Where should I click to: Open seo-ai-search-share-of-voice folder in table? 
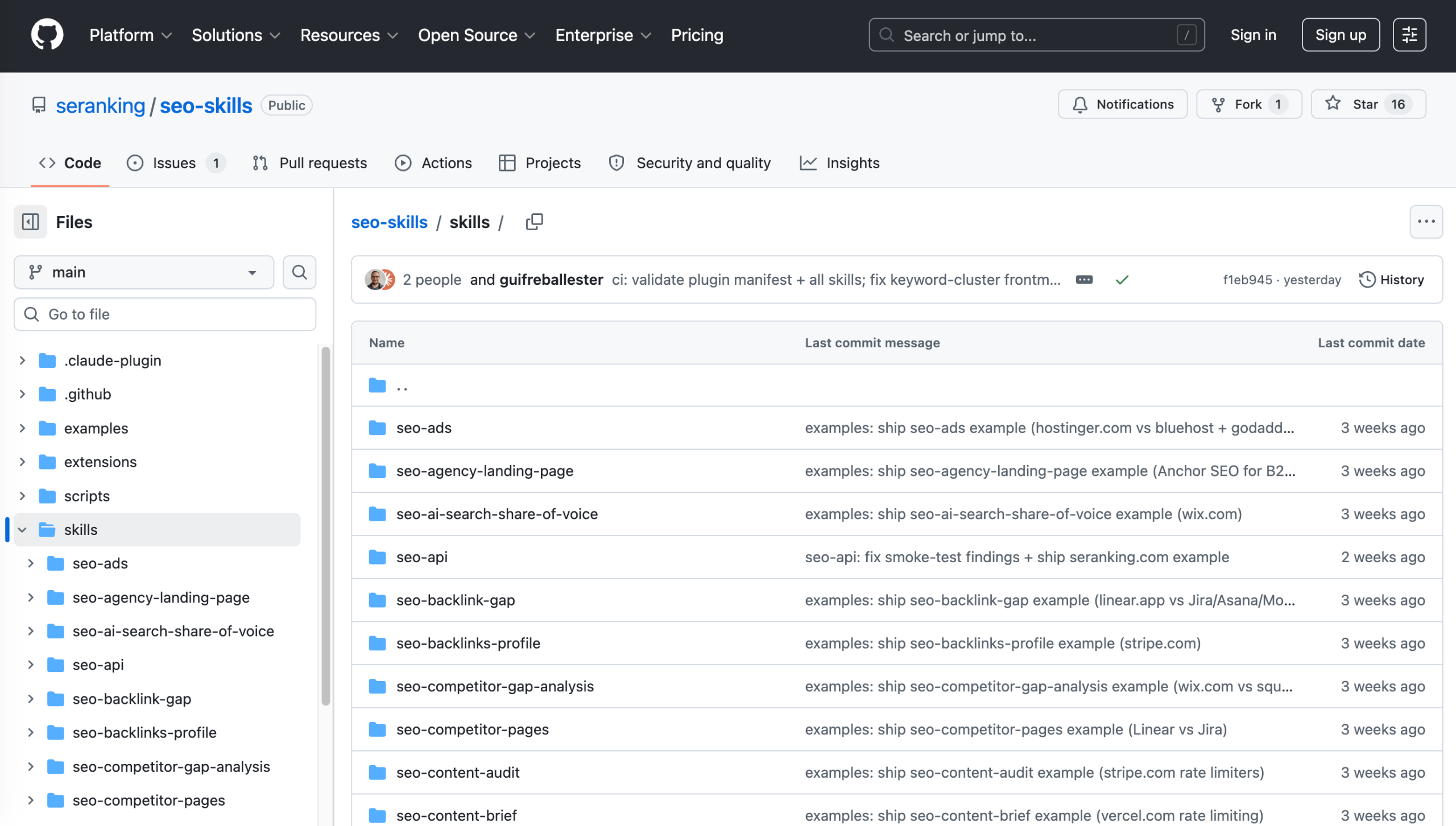[x=497, y=514]
